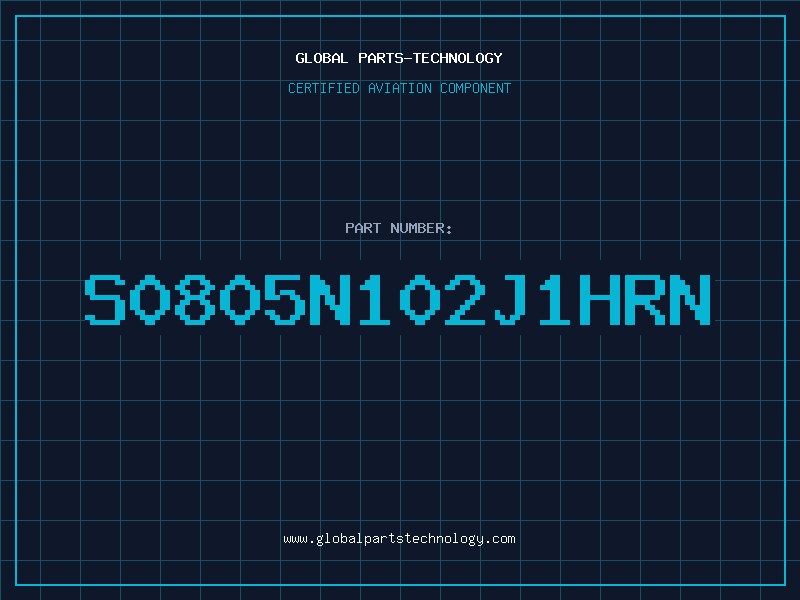Select the CERTIFIED AVIATION COMPONENT subtitle
Screen dimensions: 800x600
tap(399, 88)
